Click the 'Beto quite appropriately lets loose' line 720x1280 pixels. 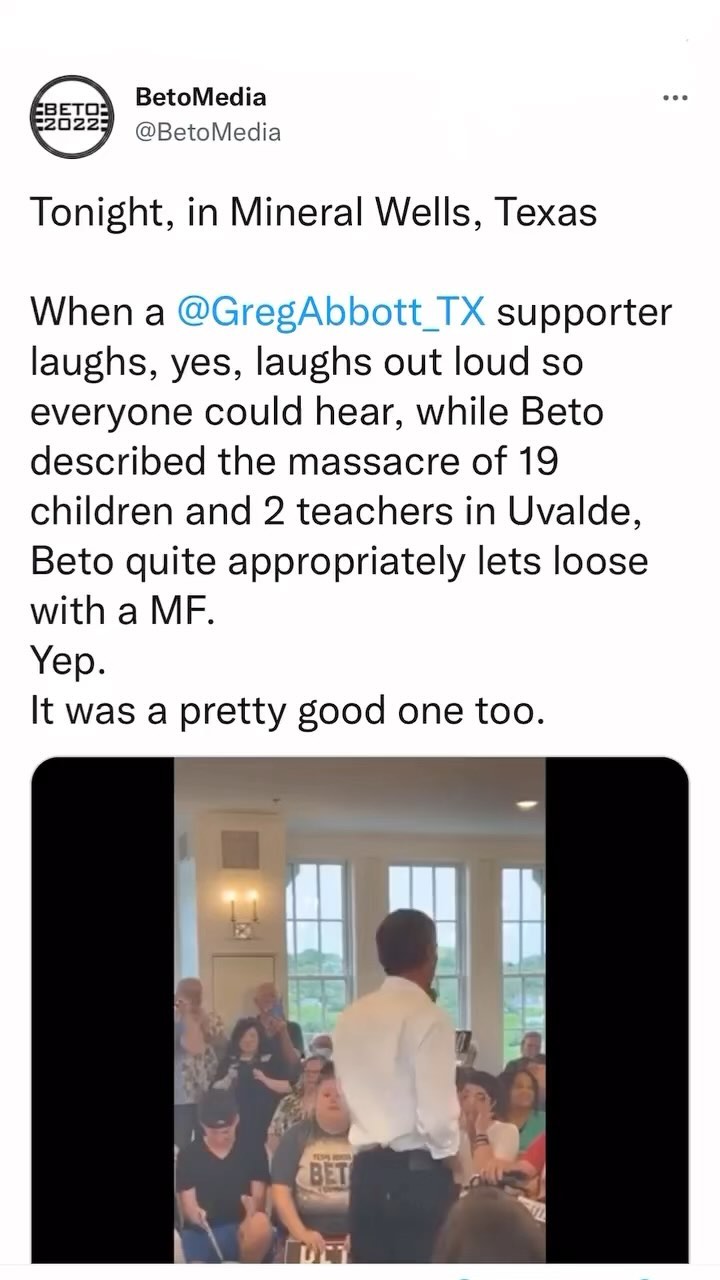[339, 561]
